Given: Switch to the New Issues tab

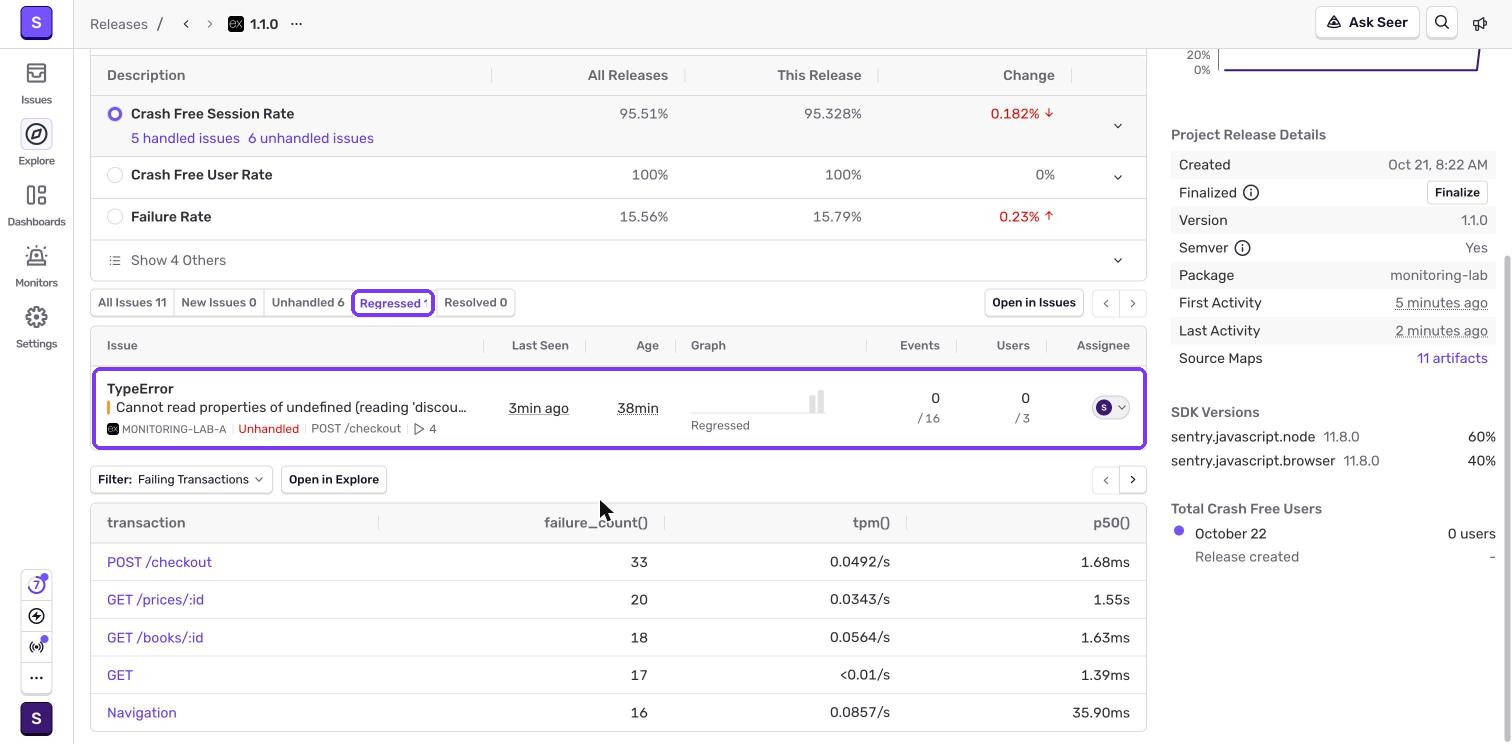Looking at the screenshot, I should 219,303.
